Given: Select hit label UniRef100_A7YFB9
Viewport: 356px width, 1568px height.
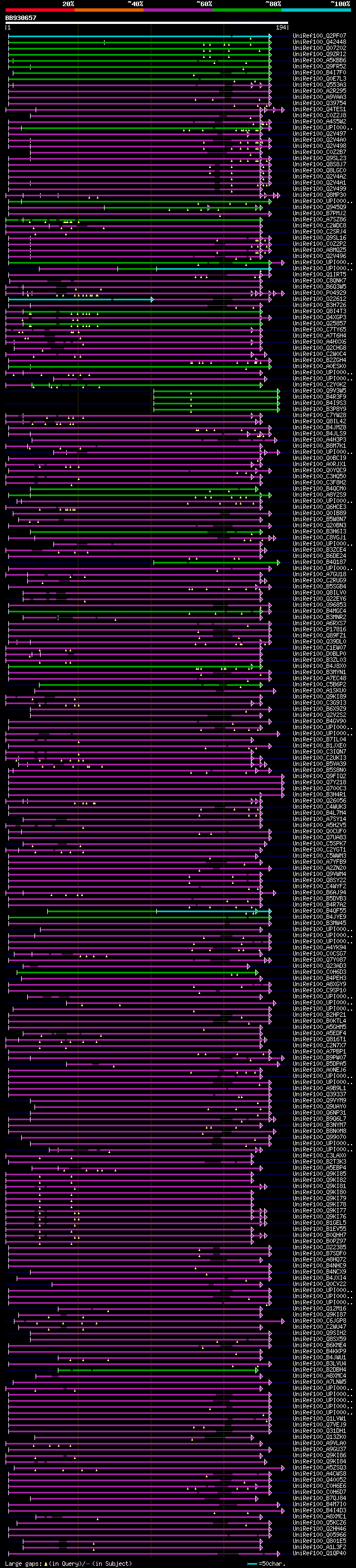Looking at the screenshot, I should [319, 862].
